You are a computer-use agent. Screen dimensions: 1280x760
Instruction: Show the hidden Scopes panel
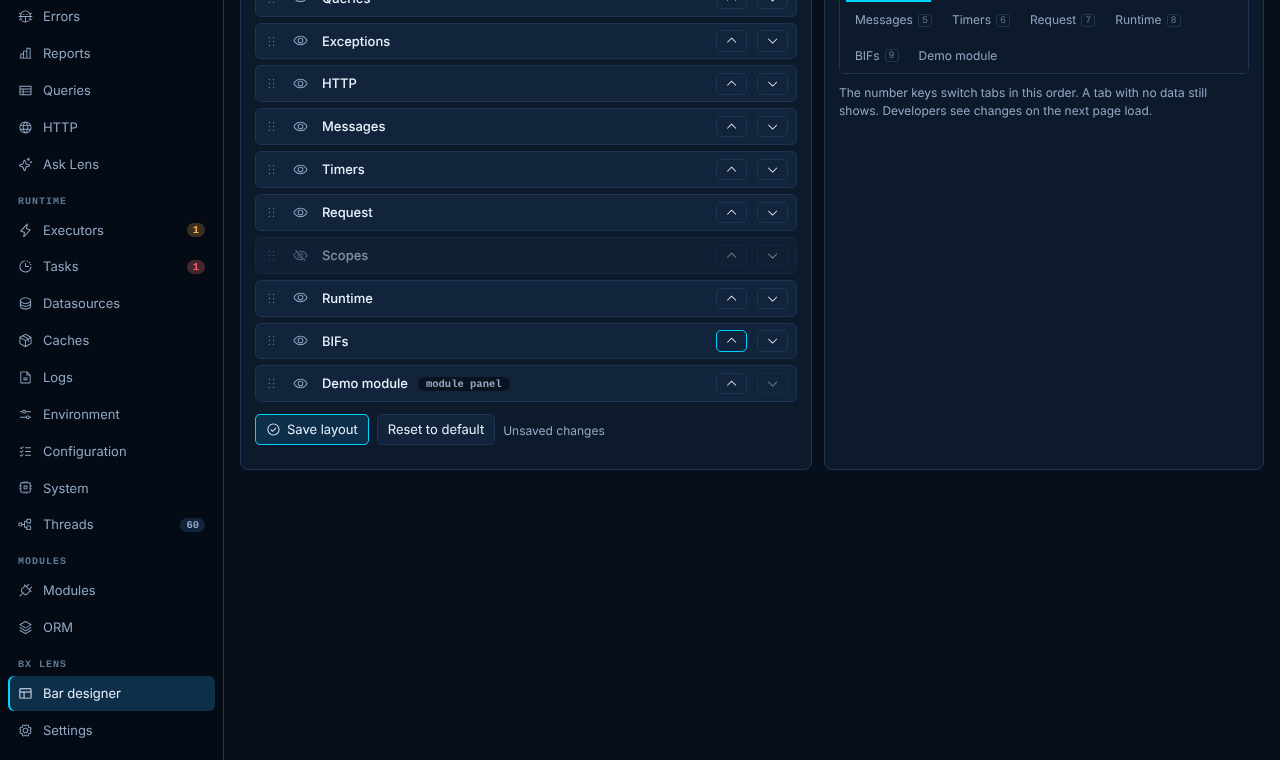point(300,255)
